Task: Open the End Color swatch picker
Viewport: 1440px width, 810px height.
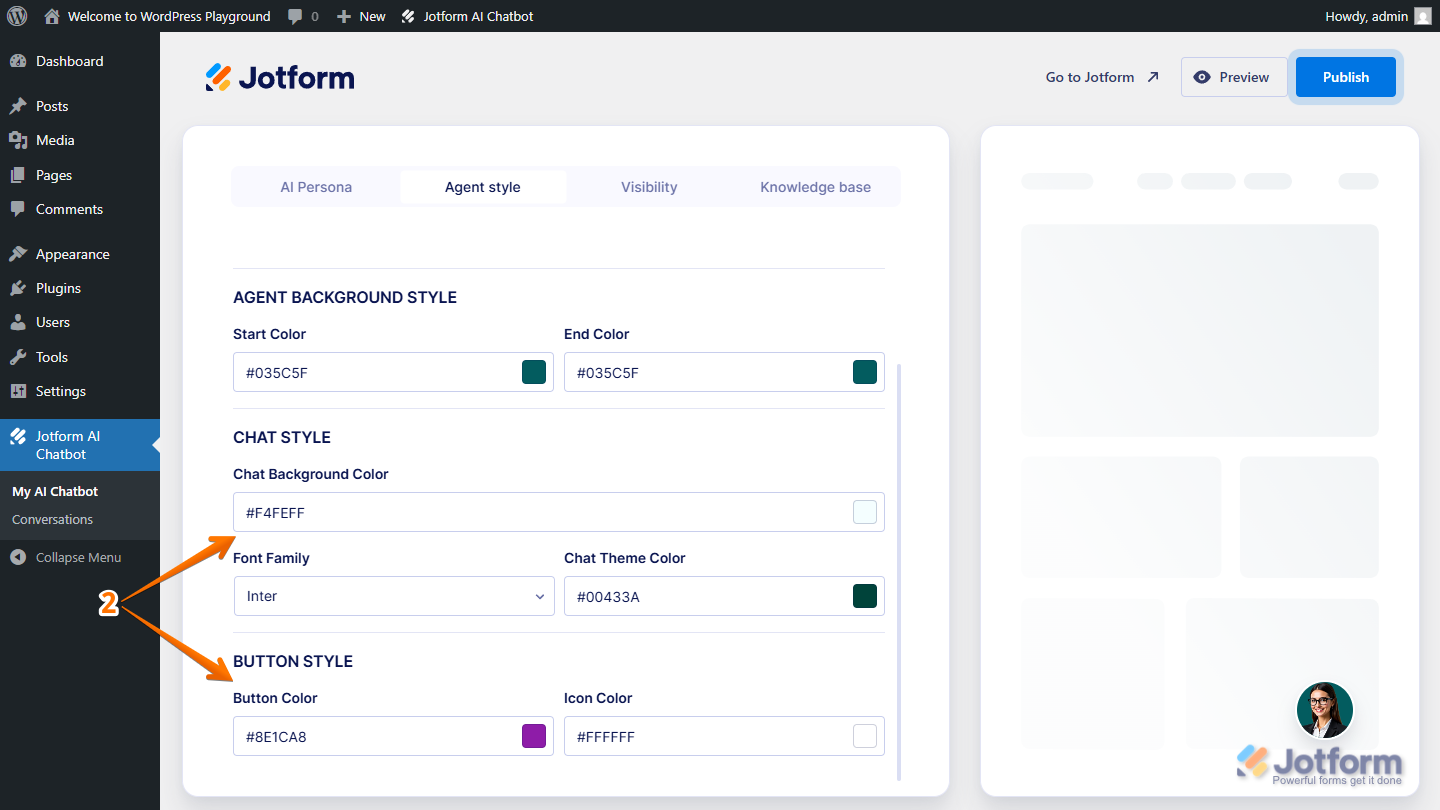Action: 865,372
